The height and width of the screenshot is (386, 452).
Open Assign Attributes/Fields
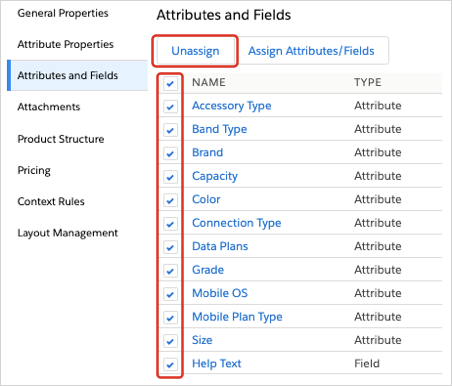(311, 51)
